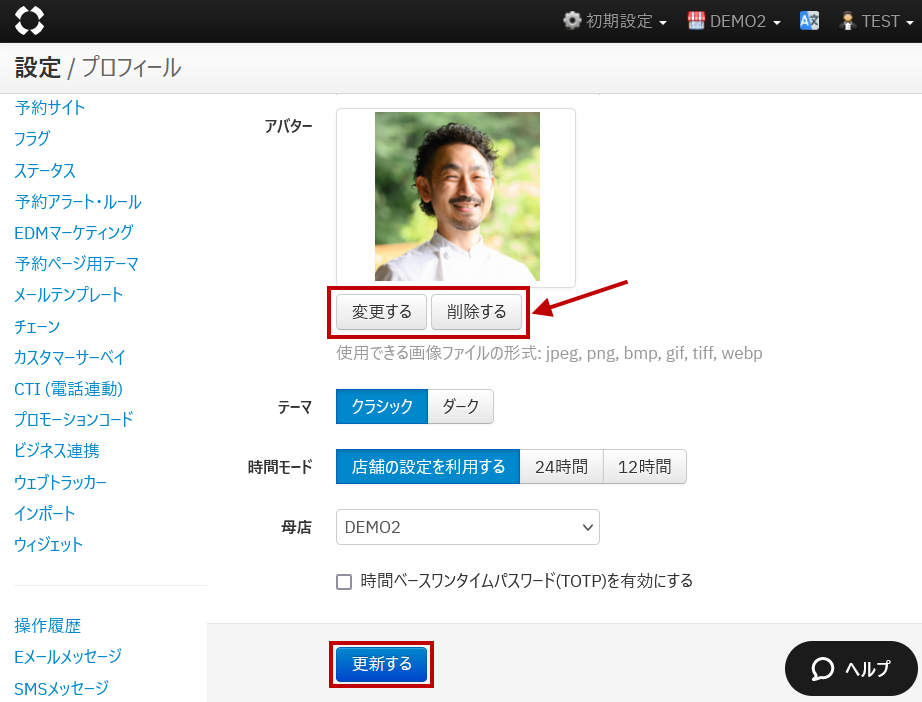
Task: Choose the 24時間 time mode
Action: tap(562, 467)
